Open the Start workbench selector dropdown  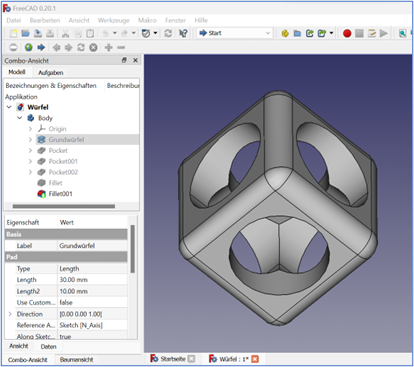point(235,33)
